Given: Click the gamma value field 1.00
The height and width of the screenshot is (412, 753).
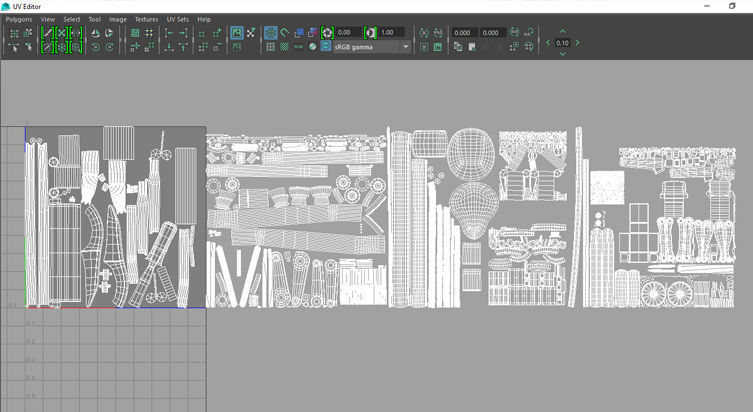Looking at the screenshot, I should coord(391,33).
